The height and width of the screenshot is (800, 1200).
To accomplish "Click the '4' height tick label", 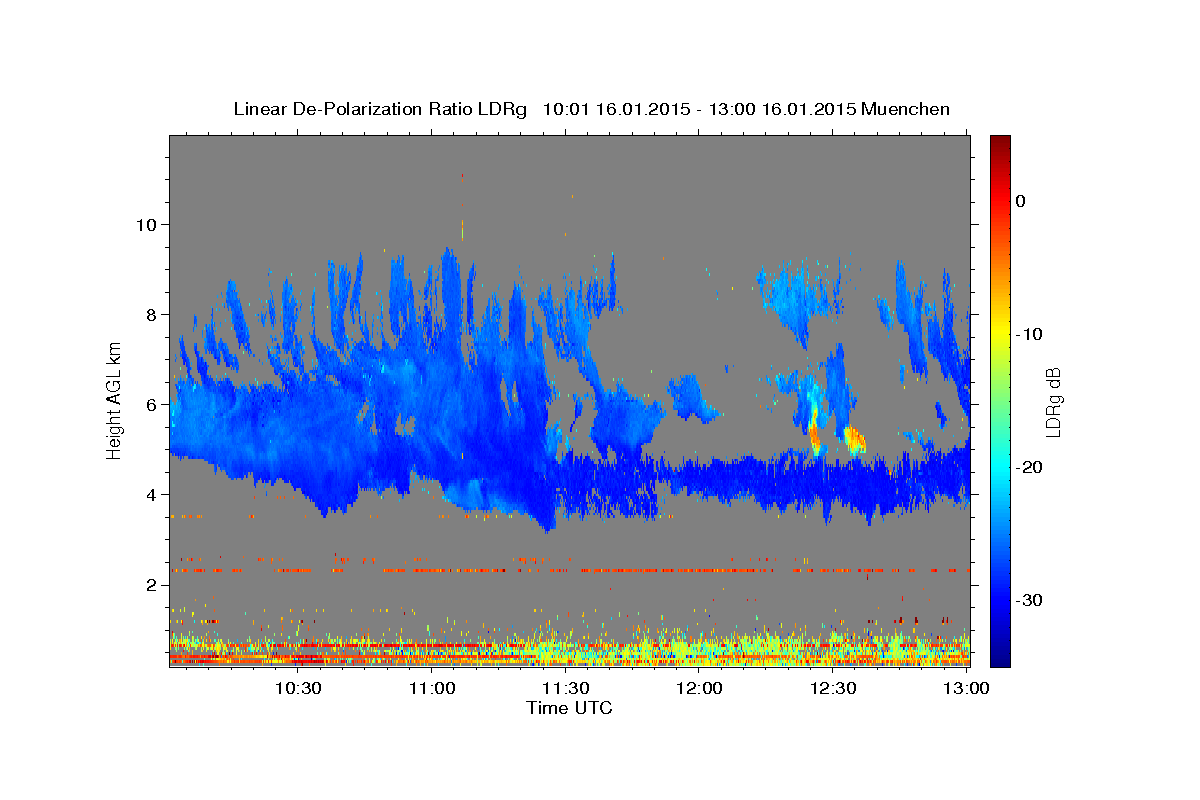I will point(151,494).
